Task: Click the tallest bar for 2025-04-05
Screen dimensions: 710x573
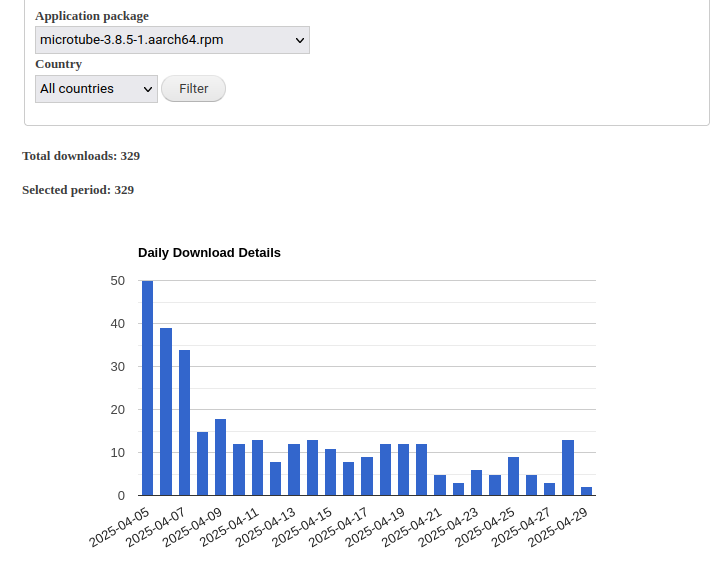Action: tap(148, 388)
